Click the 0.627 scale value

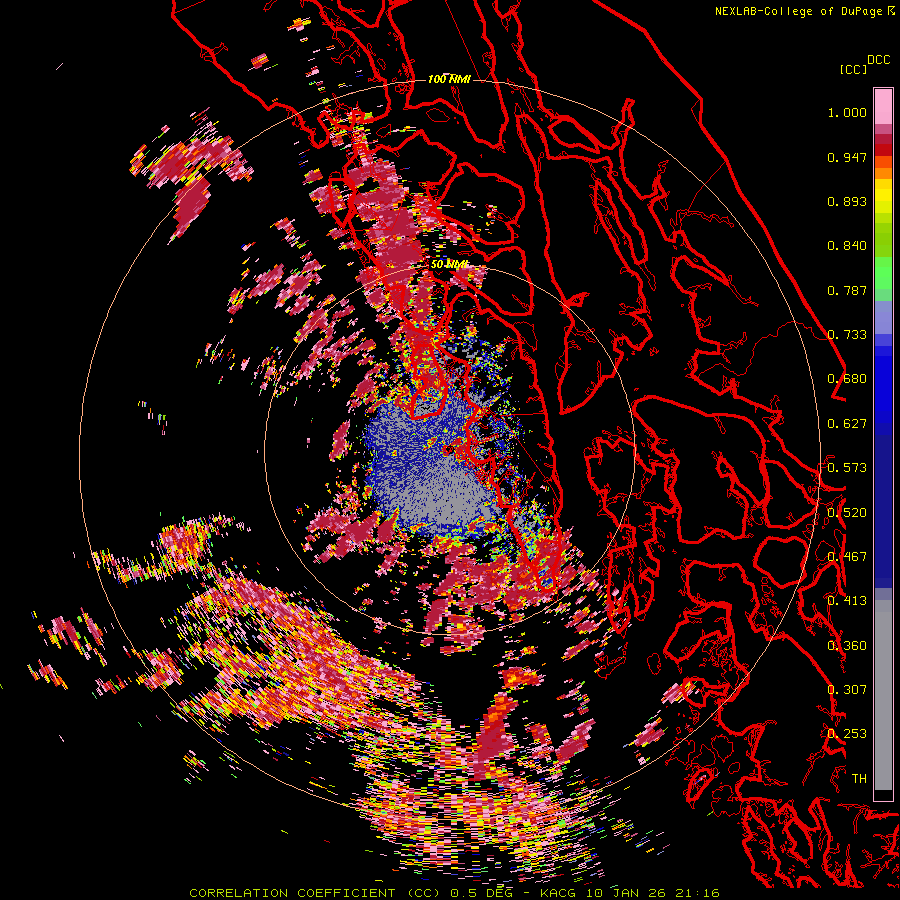[847, 424]
